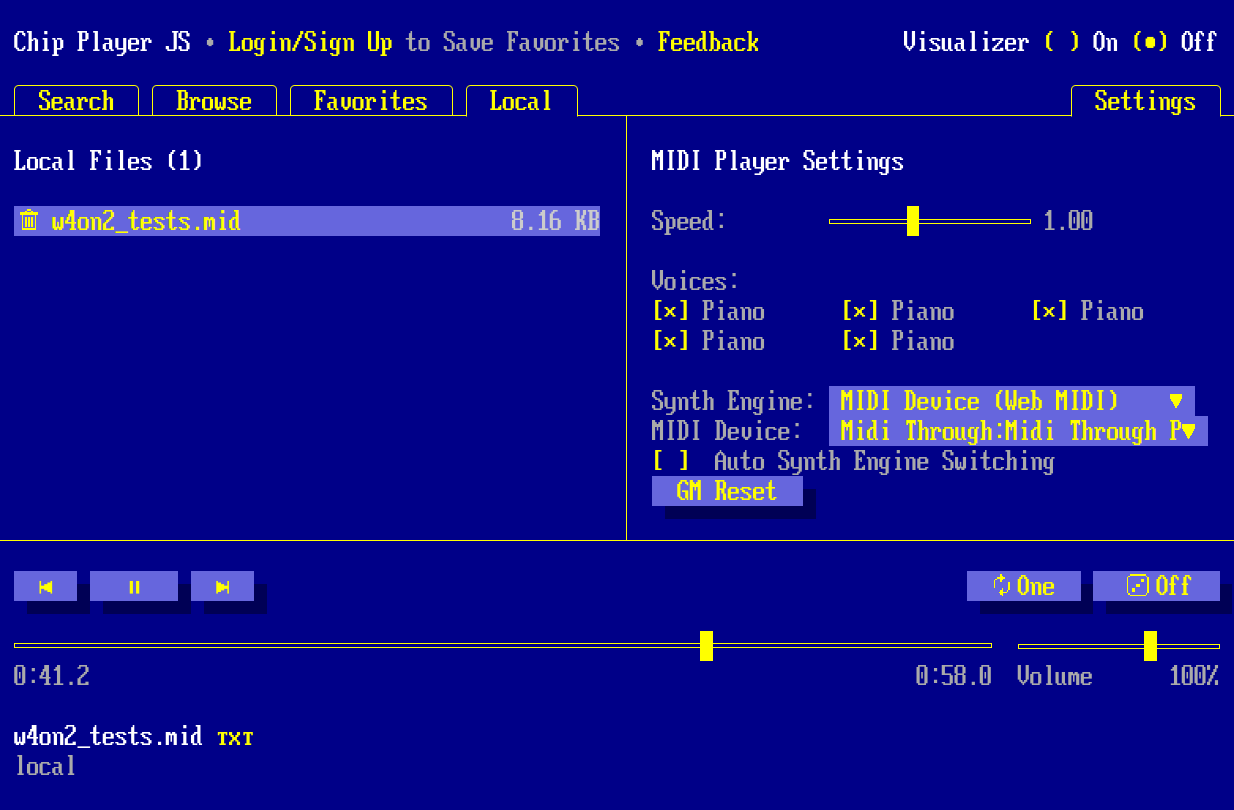Switch to the Browse tab

(x=214, y=101)
